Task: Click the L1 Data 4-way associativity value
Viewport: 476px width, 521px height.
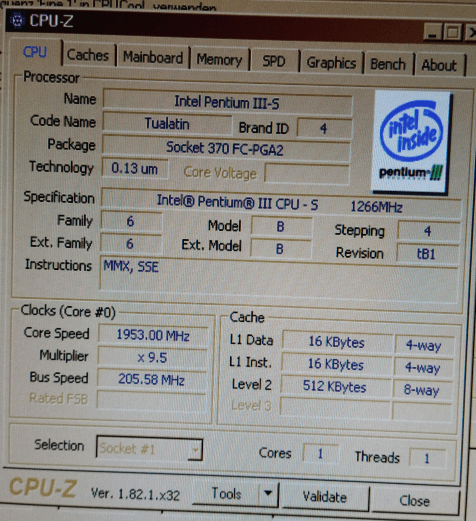Action: (424, 345)
